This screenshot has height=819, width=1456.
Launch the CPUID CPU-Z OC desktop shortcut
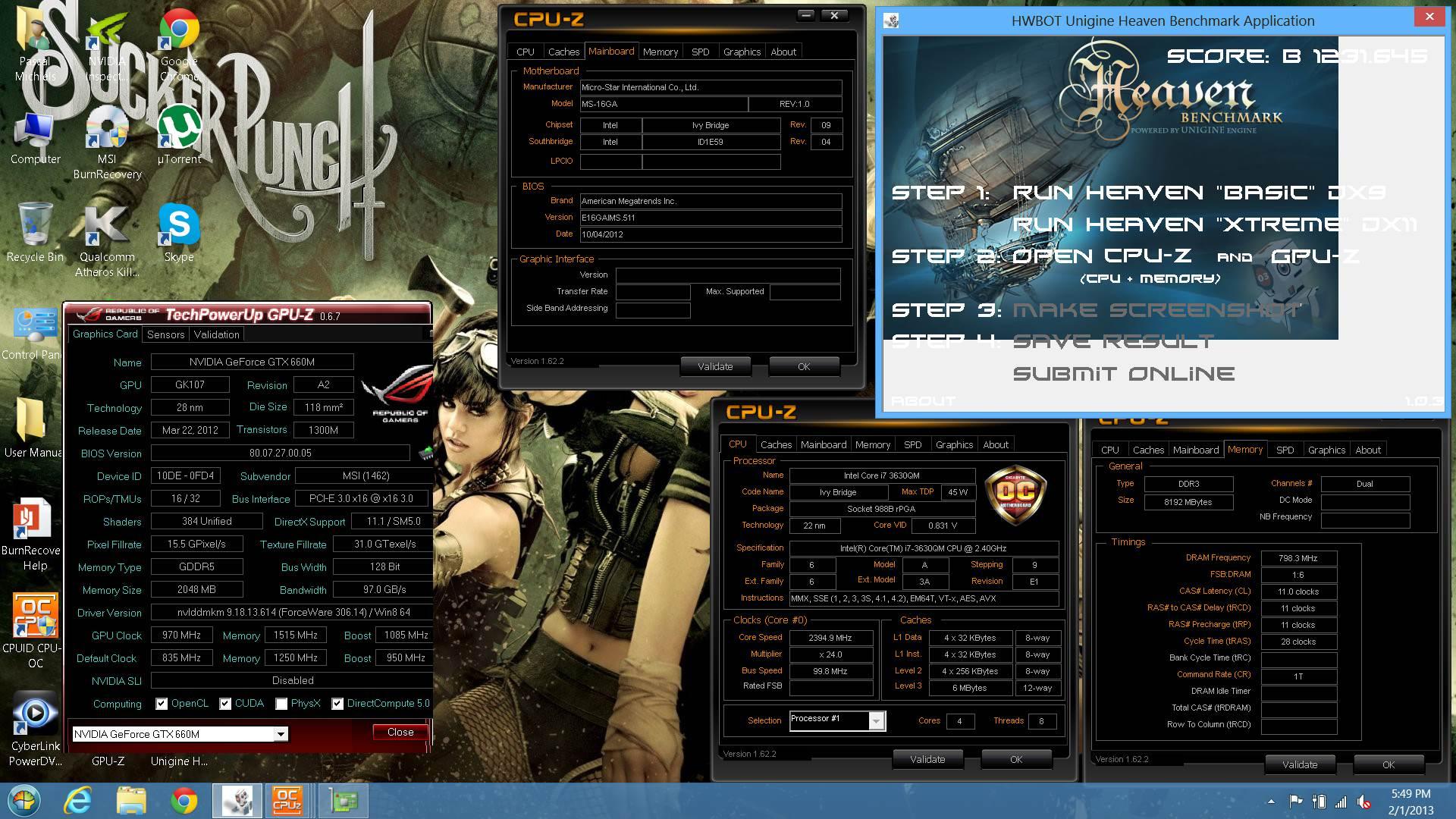click(x=35, y=632)
